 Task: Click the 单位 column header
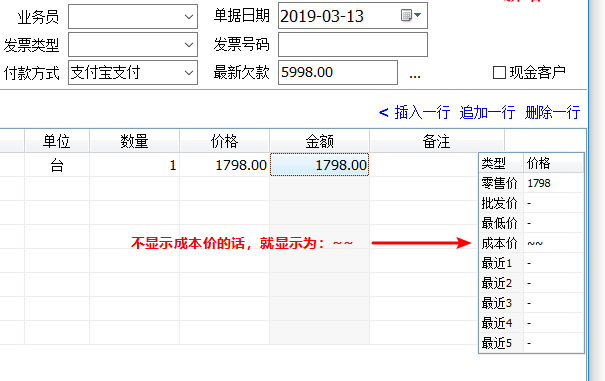pyautogui.click(x=57, y=141)
